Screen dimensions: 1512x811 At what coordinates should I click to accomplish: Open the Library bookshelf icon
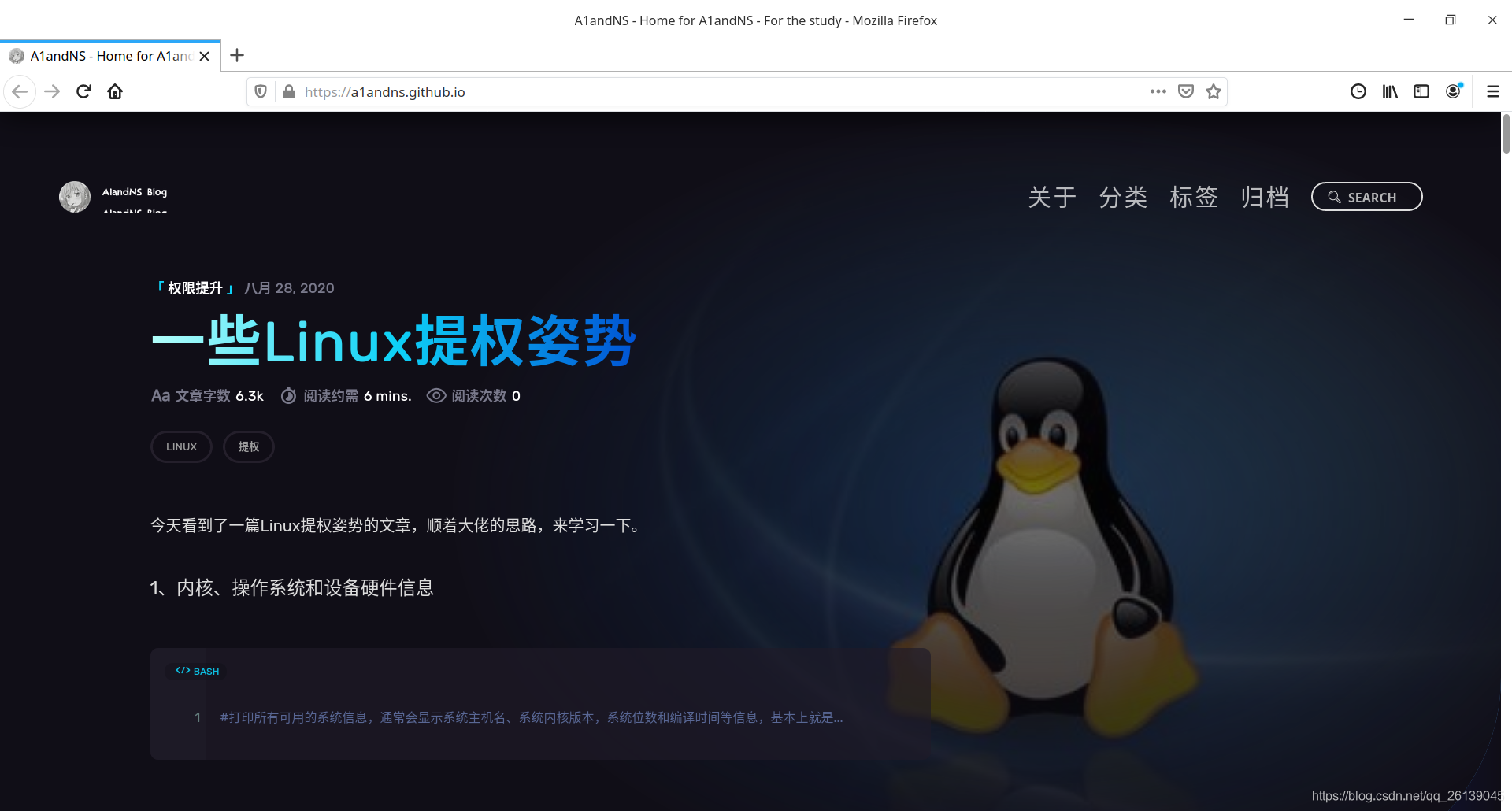[x=1390, y=92]
